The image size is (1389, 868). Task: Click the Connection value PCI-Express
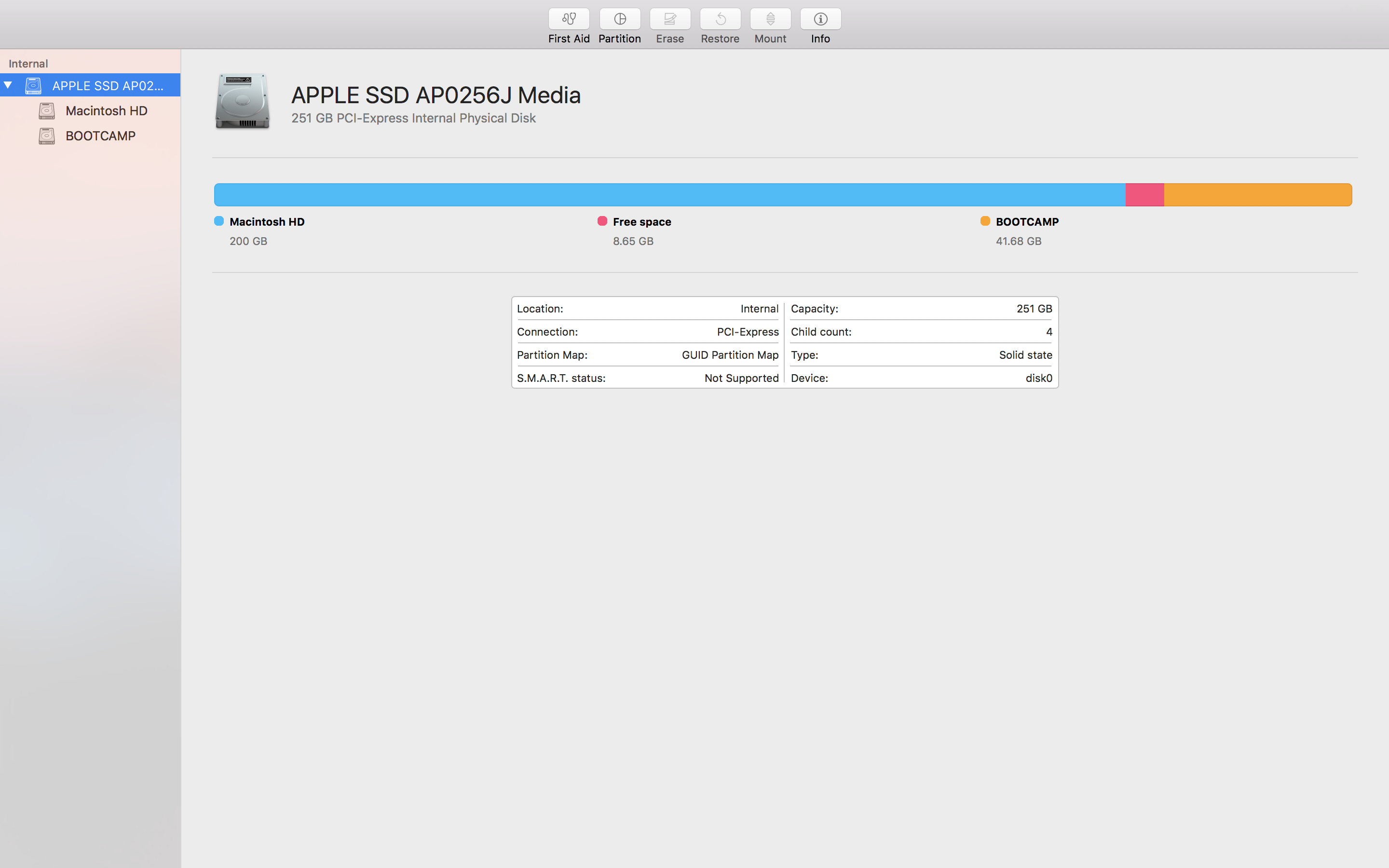(x=748, y=332)
